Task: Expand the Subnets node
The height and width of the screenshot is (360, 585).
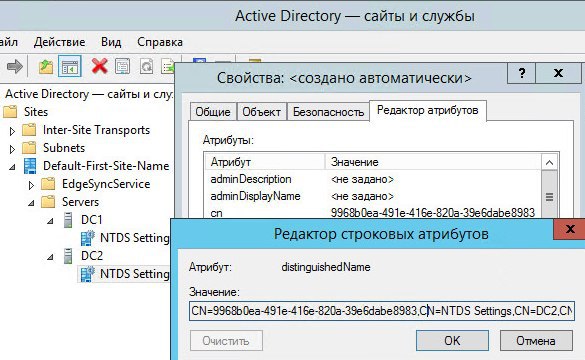Action: [12, 149]
